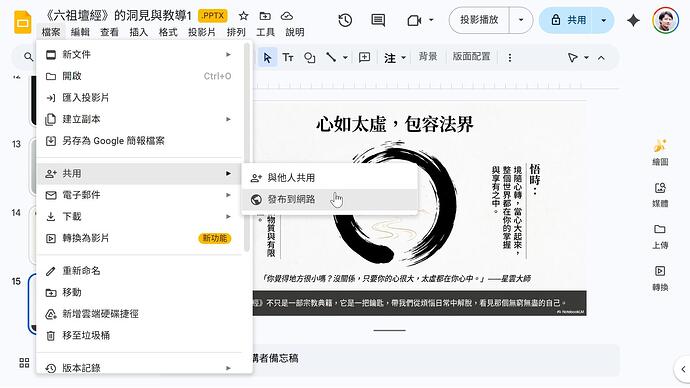Image resolution: width=690 pixels, height=388 pixels.
Task: Select the line tool
Action: point(331,57)
